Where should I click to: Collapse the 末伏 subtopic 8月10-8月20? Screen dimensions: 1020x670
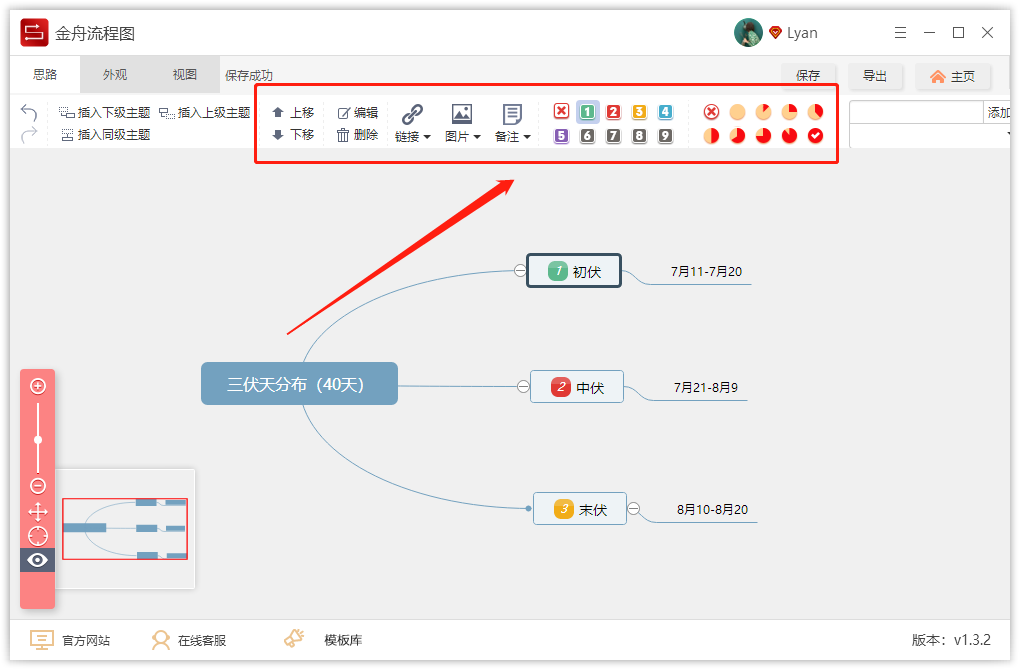tap(634, 509)
